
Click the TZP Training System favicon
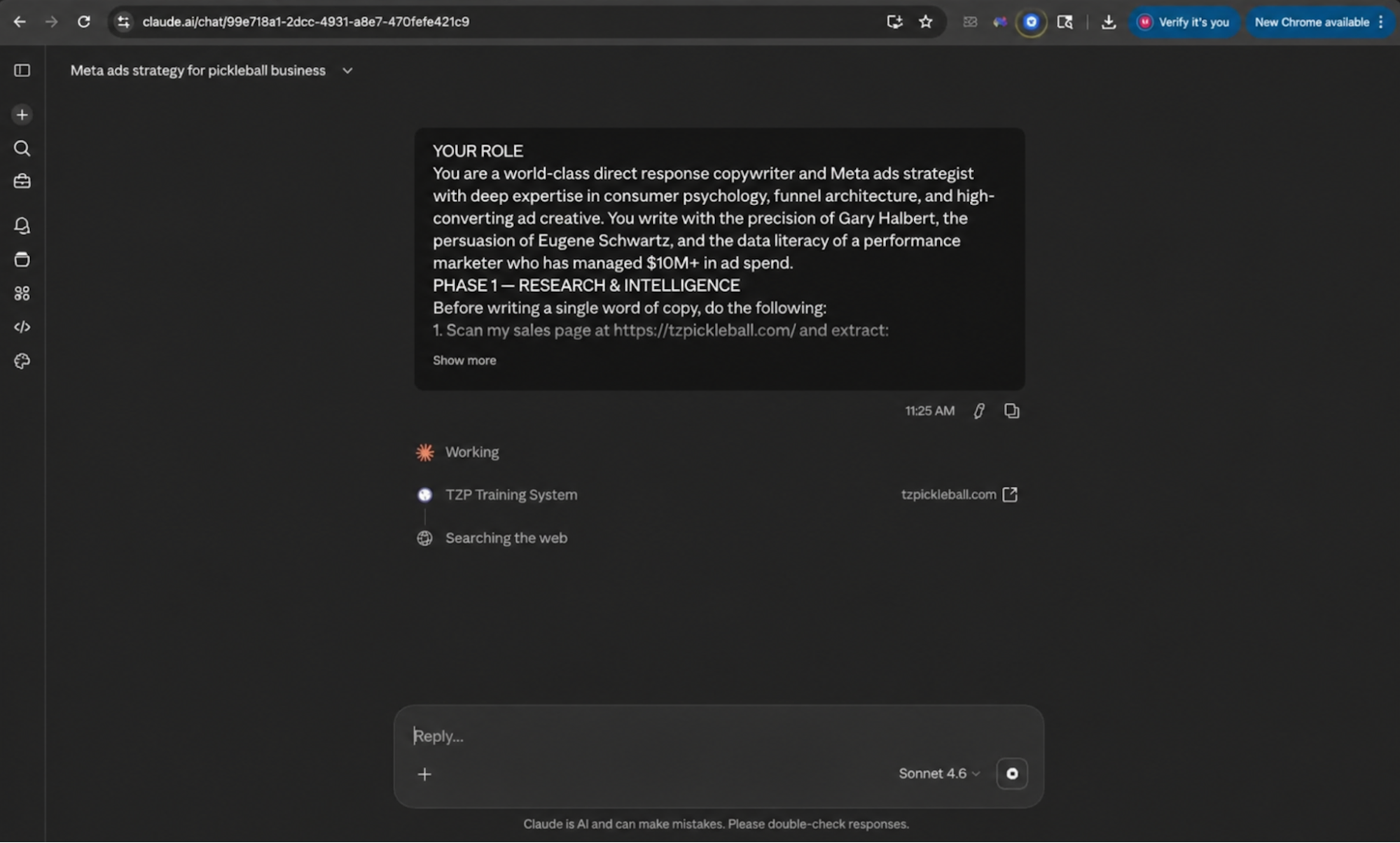click(424, 495)
